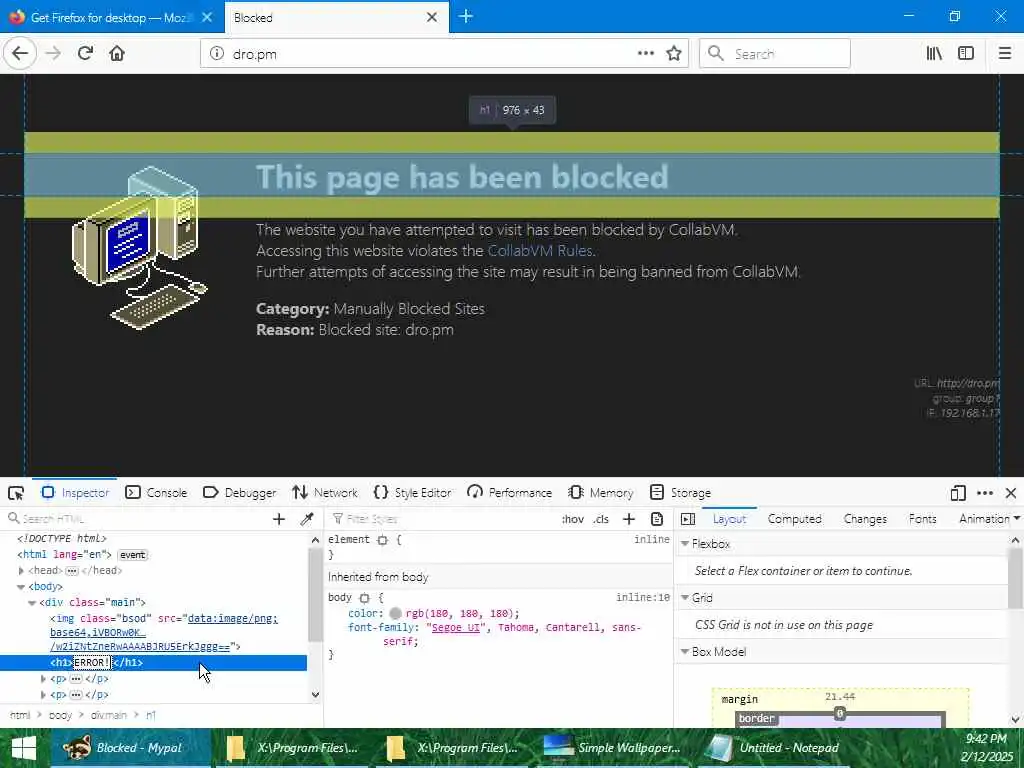This screenshot has width=1024, height=768.
Task: Open the Inspector tab
Action: [x=75, y=493]
